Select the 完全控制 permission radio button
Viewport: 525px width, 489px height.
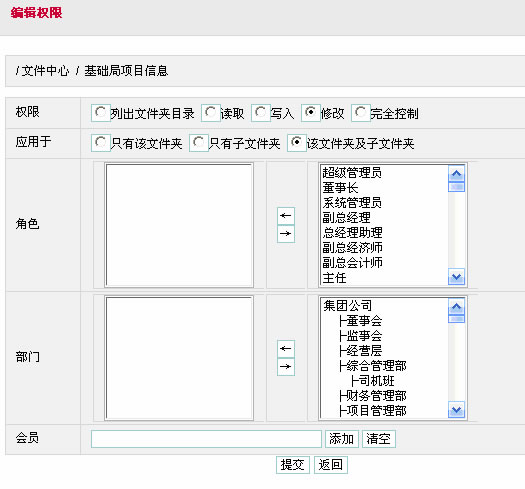[x=361, y=113]
